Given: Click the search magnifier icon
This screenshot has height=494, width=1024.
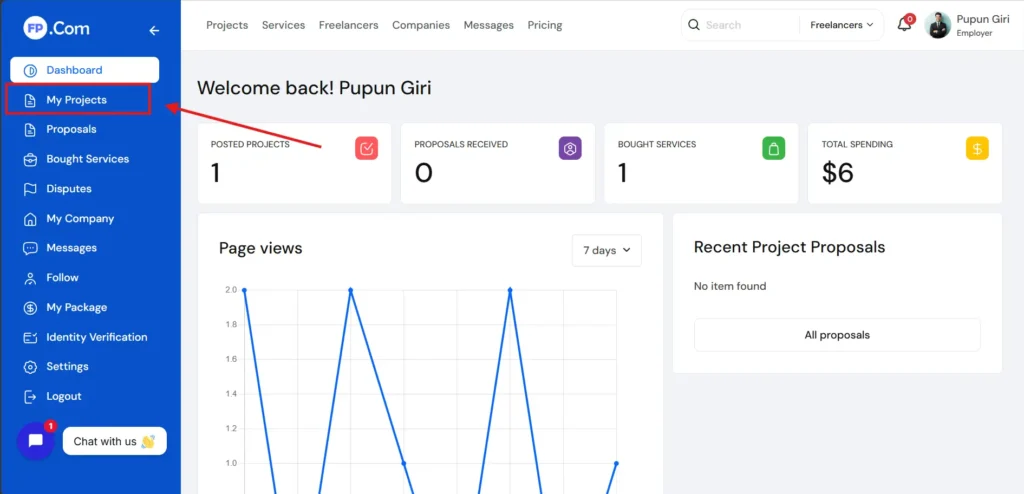Looking at the screenshot, I should 694,25.
